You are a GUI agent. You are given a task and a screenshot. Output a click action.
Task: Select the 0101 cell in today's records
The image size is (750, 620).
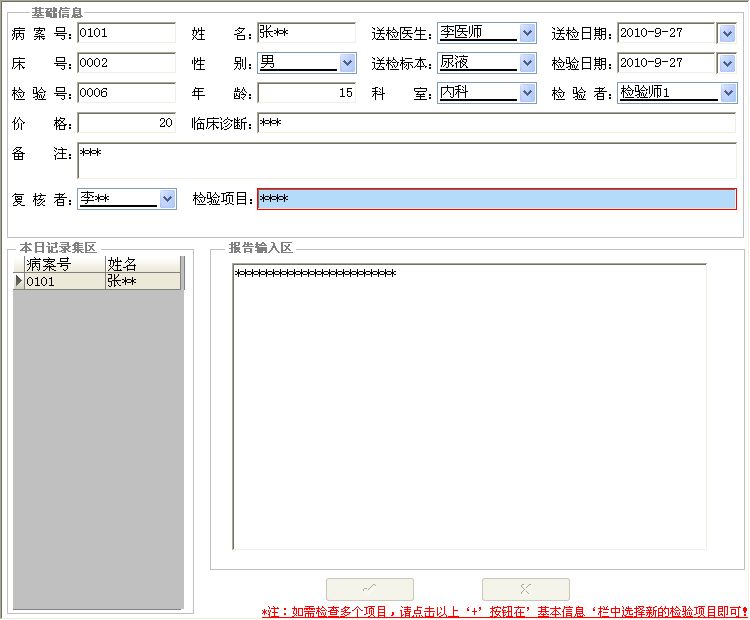(x=65, y=281)
